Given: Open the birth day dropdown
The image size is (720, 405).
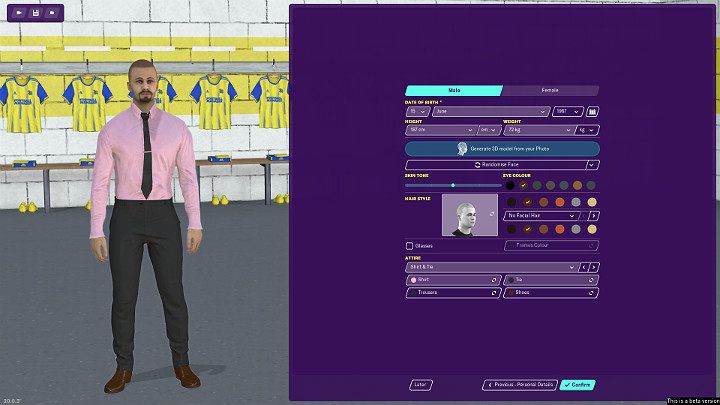Looking at the screenshot, I should [x=418, y=112].
